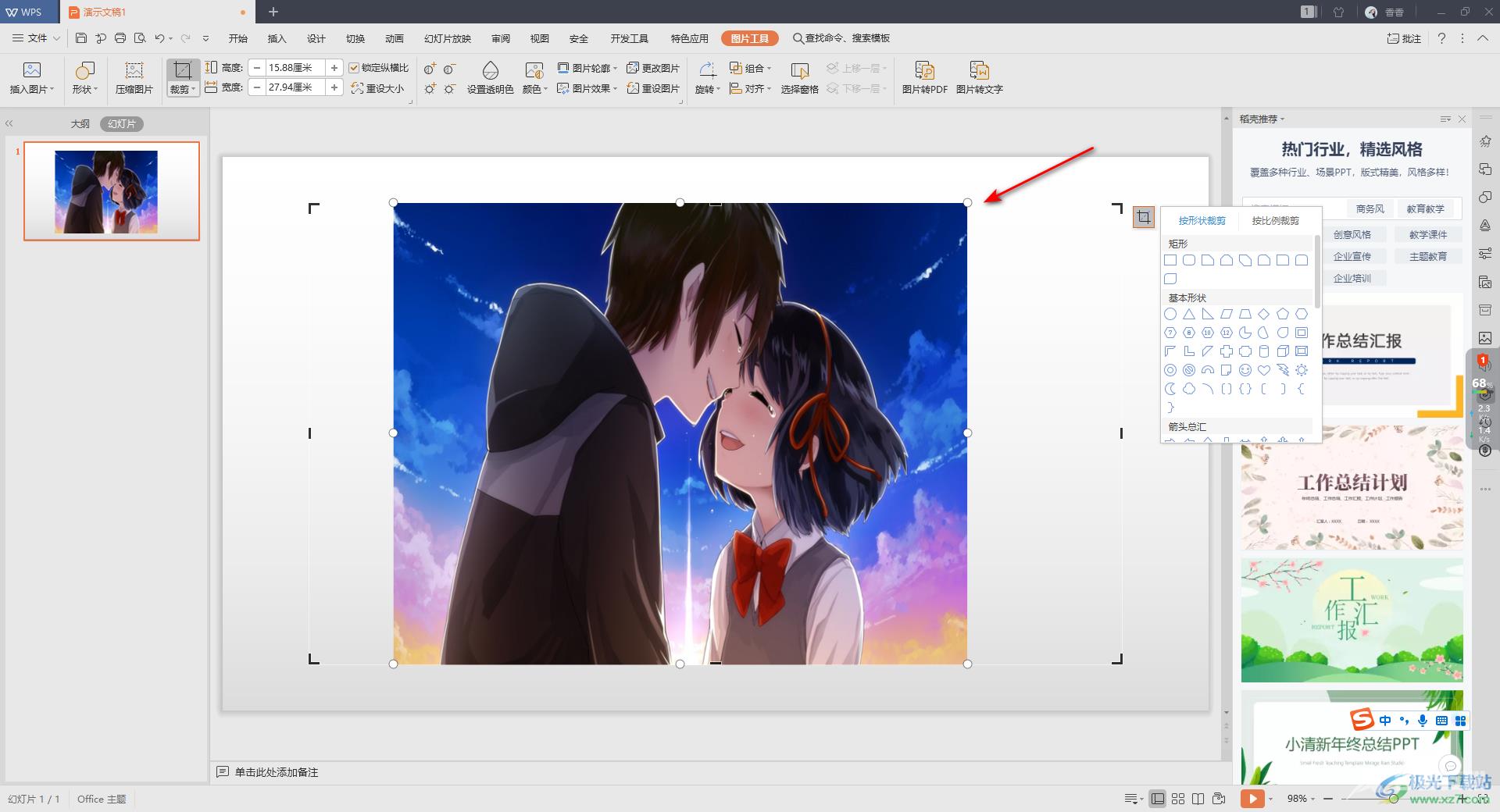The image size is (1500, 812).
Task: Decrease width with minus stepper
Action: pos(257,87)
